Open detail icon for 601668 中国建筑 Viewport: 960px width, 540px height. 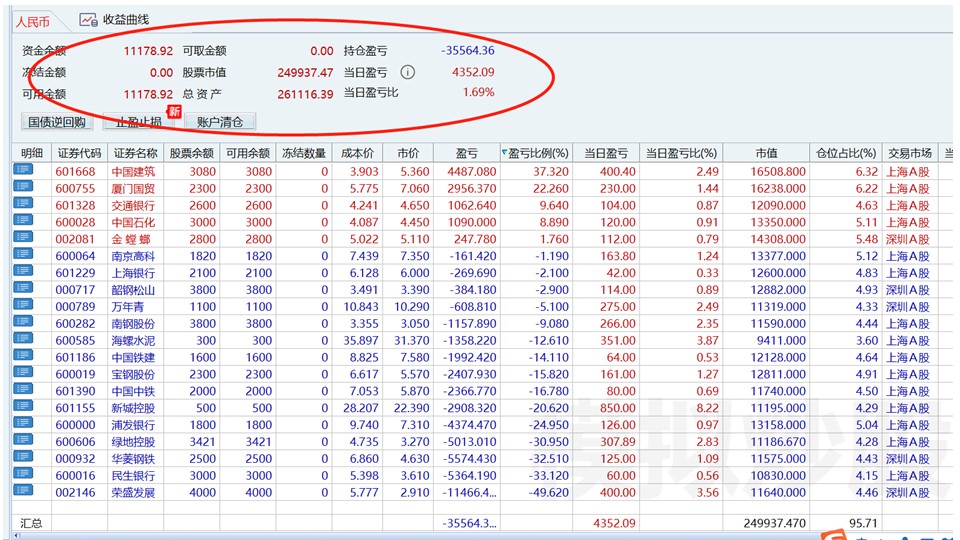[23, 170]
